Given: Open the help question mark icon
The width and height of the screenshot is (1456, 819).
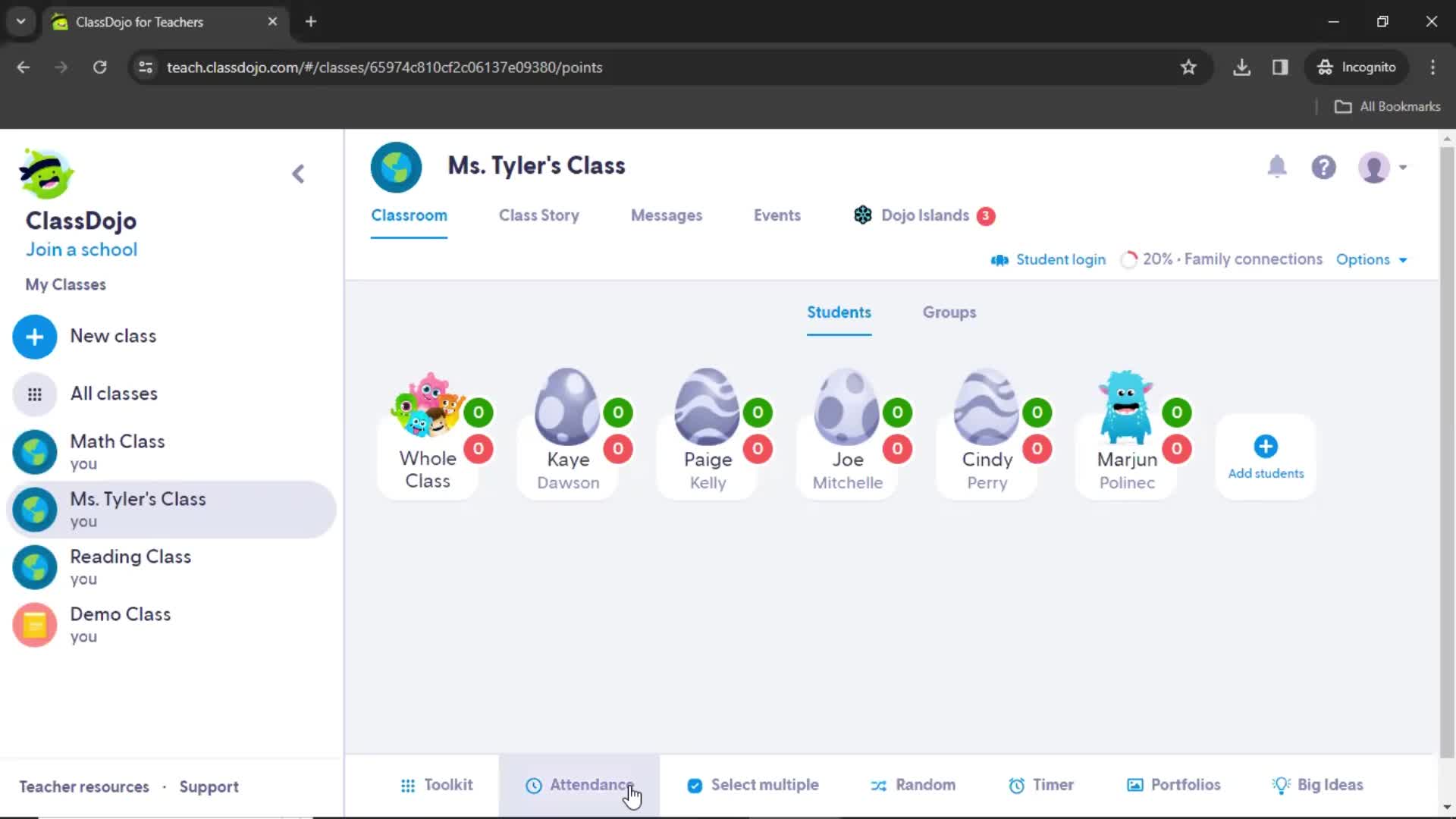Looking at the screenshot, I should coord(1324,168).
